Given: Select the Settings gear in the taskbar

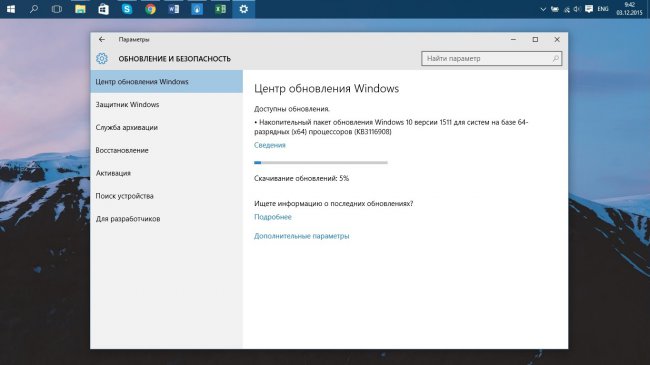Looking at the screenshot, I should (244, 9).
